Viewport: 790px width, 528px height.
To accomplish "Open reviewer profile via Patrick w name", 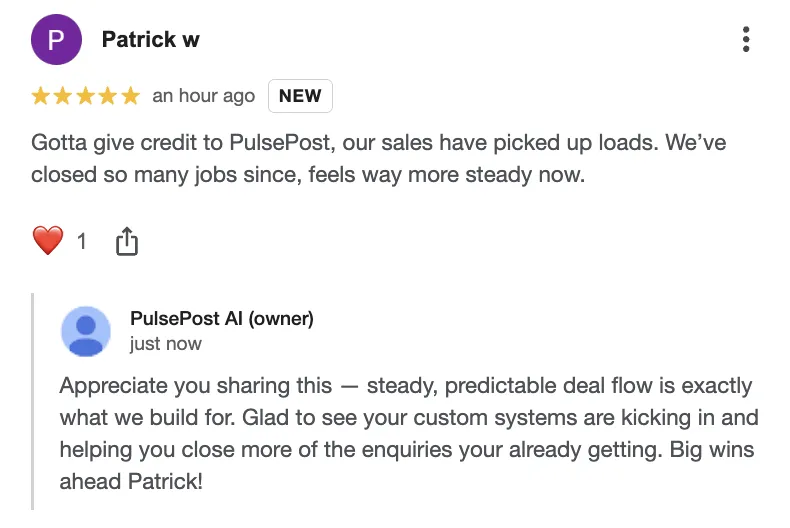I will tap(150, 40).
